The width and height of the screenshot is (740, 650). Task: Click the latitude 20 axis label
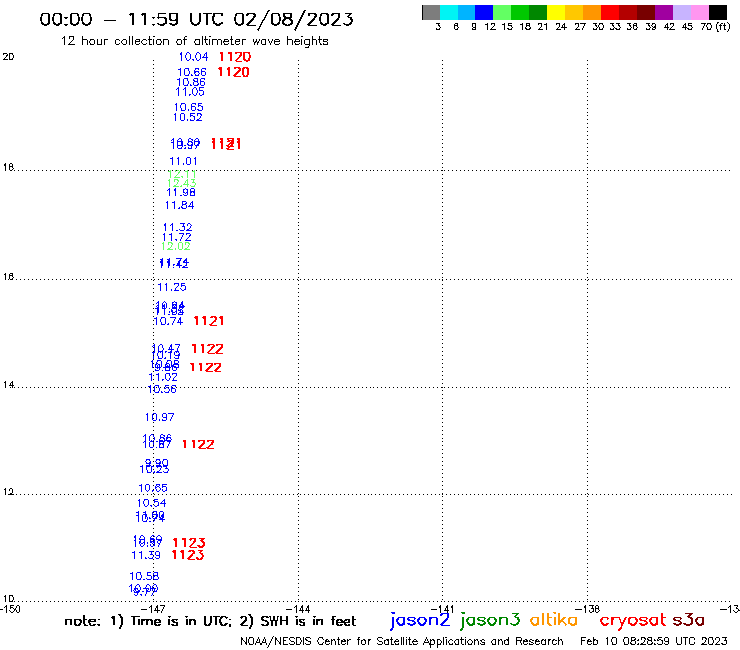[x=8, y=57]
